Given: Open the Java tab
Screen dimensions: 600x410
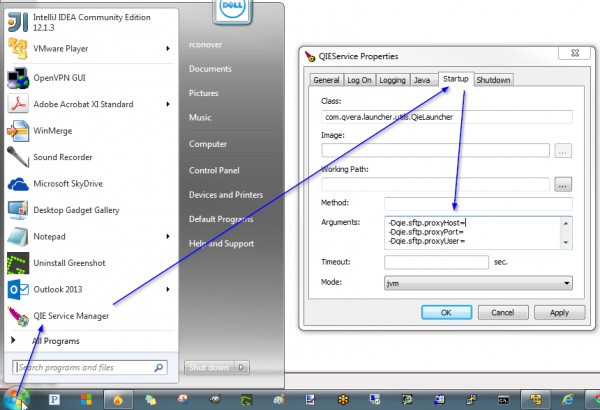Looking at the screenshot, I should 422,80.
